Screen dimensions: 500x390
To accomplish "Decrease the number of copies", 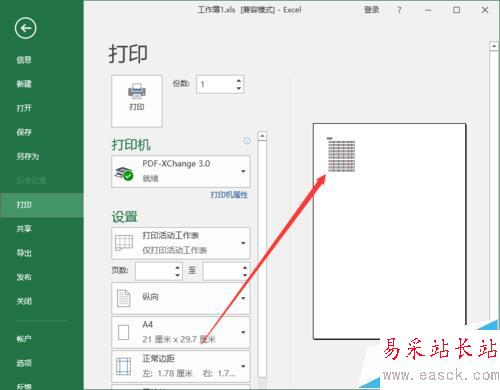I will (x=239, y=88).
